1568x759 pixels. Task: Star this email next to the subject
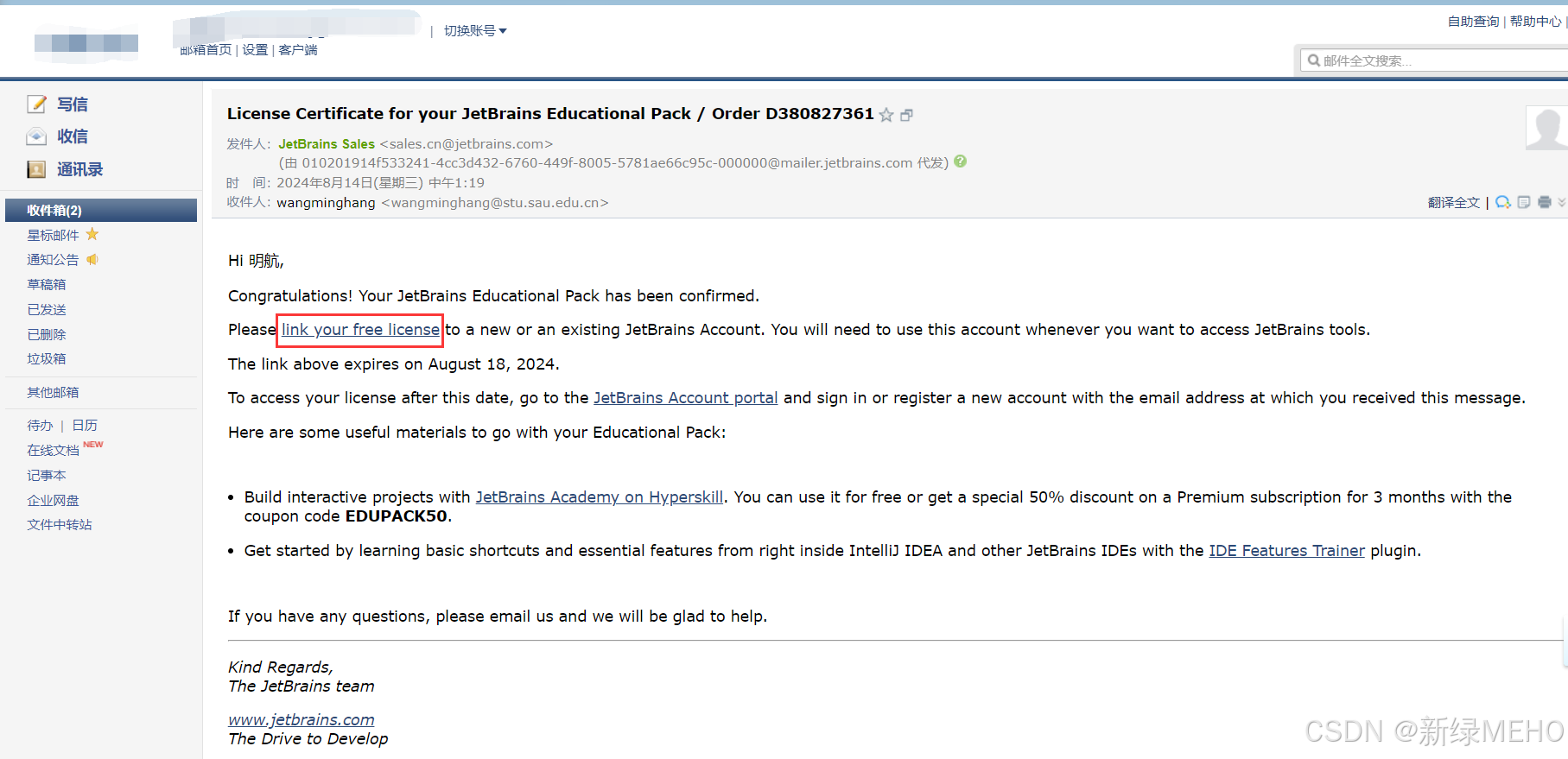886,115
